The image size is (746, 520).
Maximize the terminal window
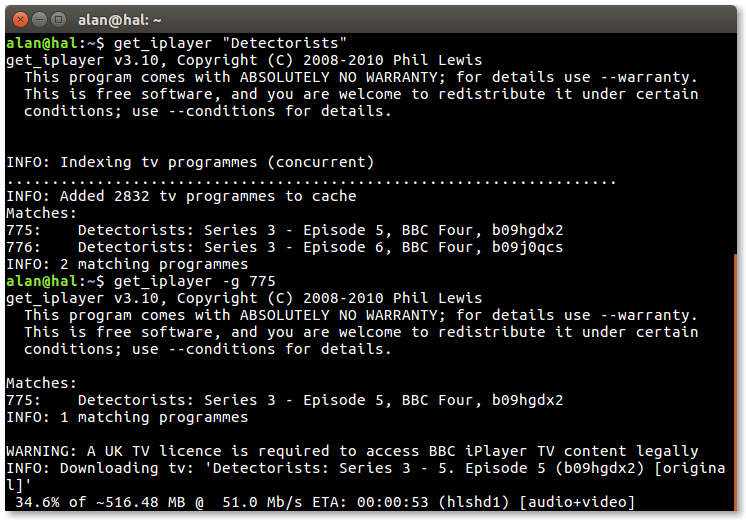59,18
